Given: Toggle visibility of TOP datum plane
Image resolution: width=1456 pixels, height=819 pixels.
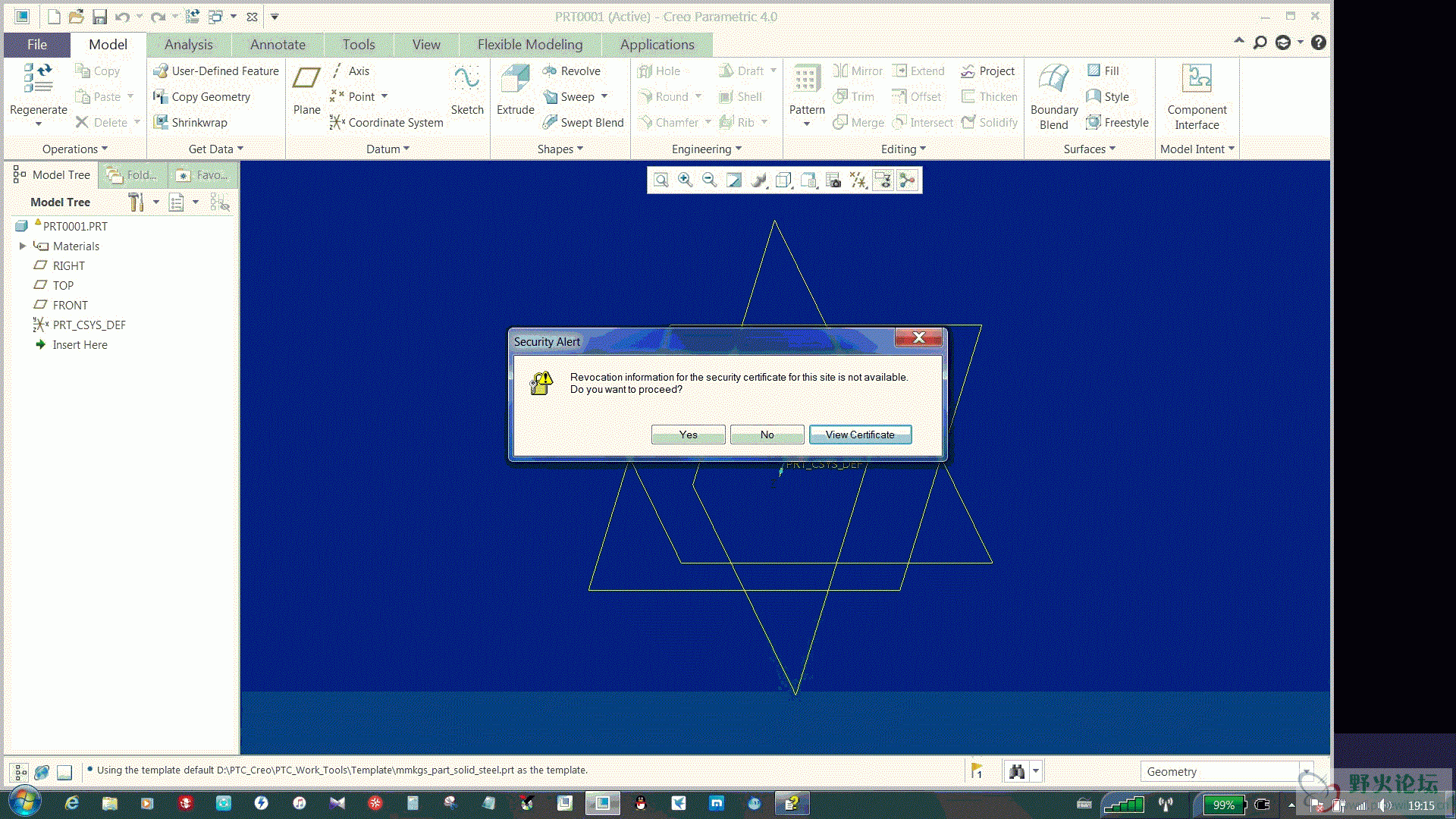Looking at the screenshot, I should [62, 285].
